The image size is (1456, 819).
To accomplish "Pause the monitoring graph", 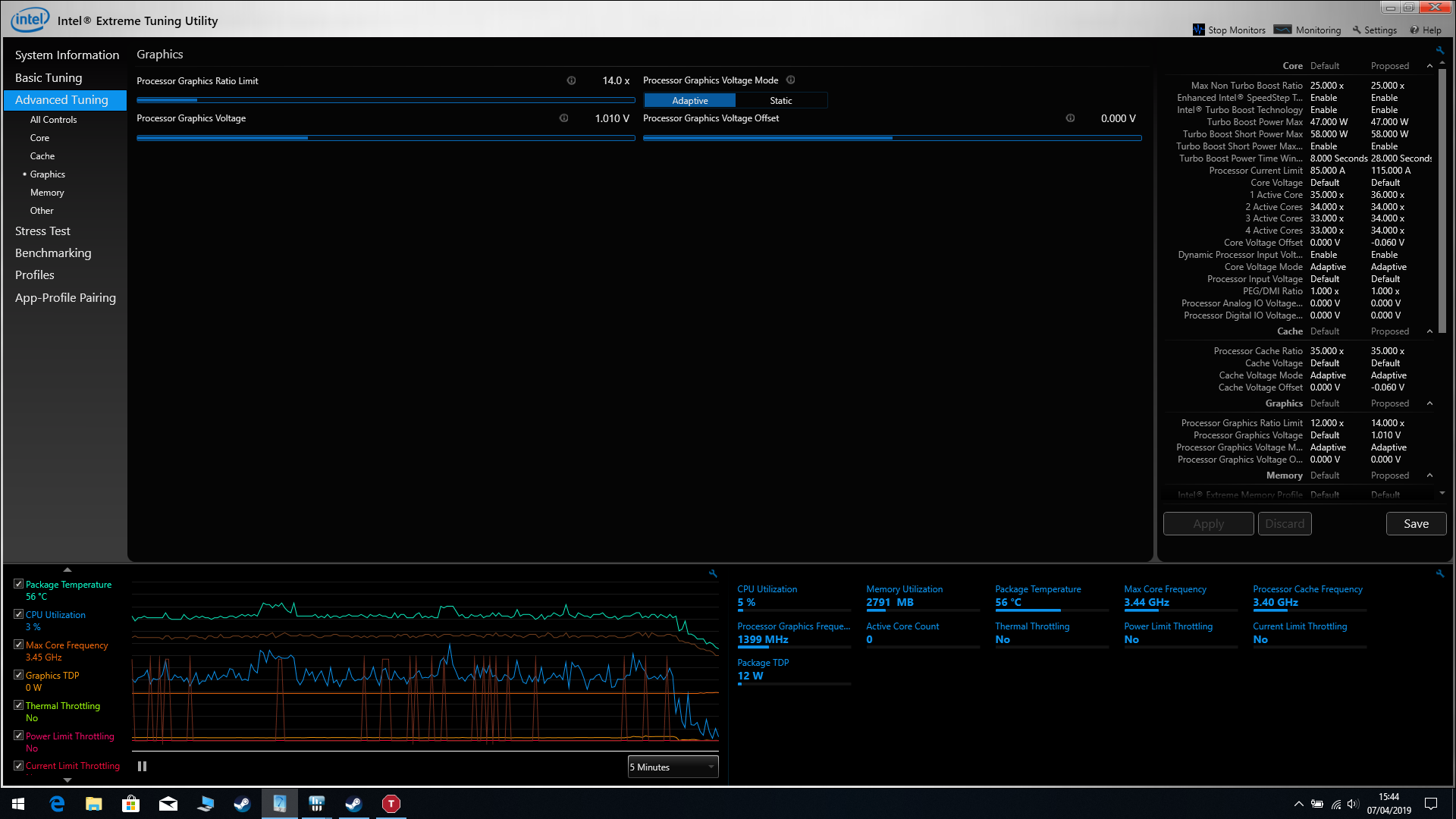I will click(x=142, y=767).
